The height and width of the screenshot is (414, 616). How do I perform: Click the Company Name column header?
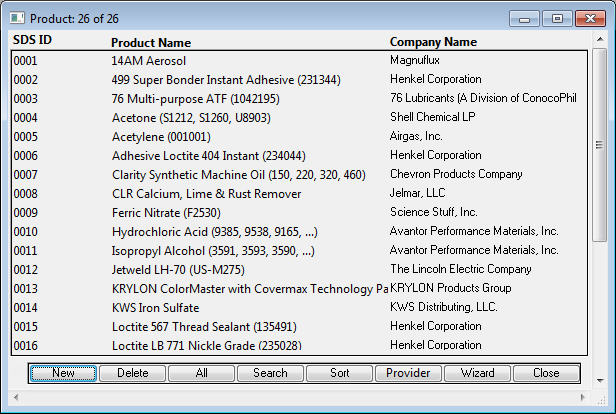pos(433,42)
